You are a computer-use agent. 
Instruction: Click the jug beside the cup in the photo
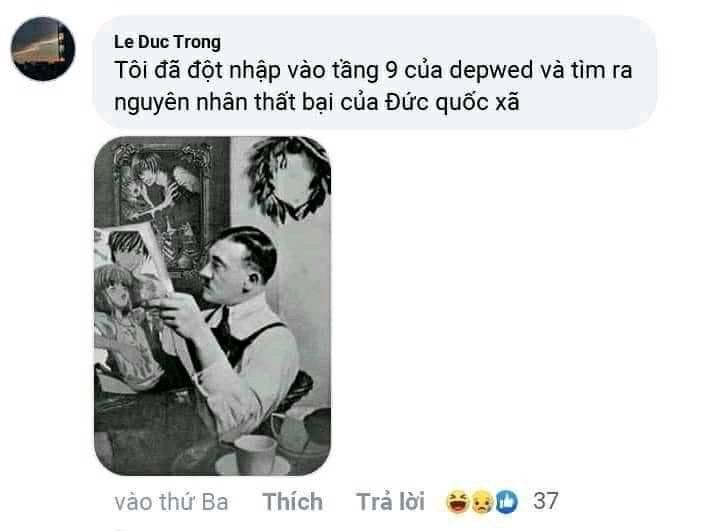[x=301, y=429]
